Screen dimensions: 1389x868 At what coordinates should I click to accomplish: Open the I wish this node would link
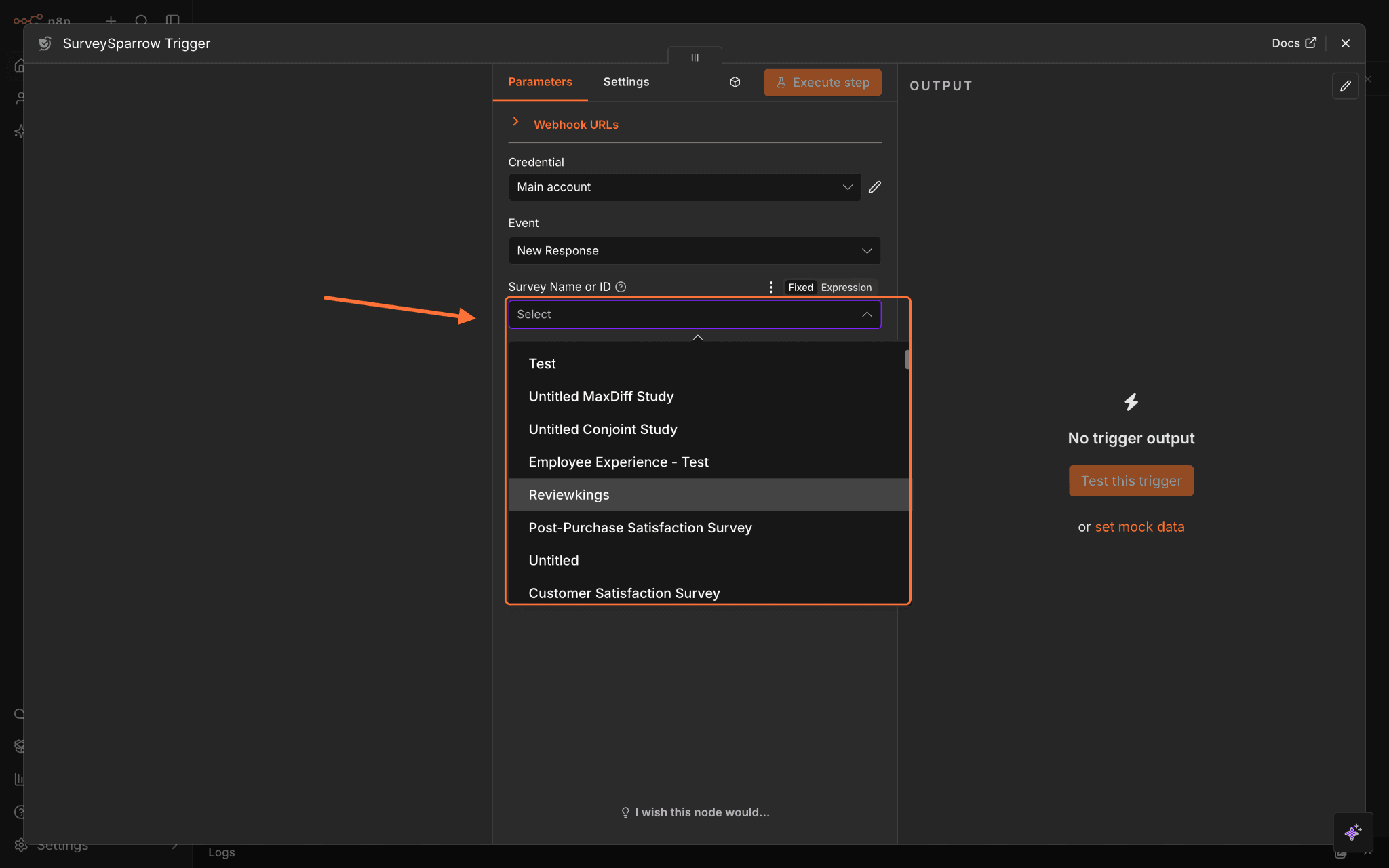[x=695, y=812]
